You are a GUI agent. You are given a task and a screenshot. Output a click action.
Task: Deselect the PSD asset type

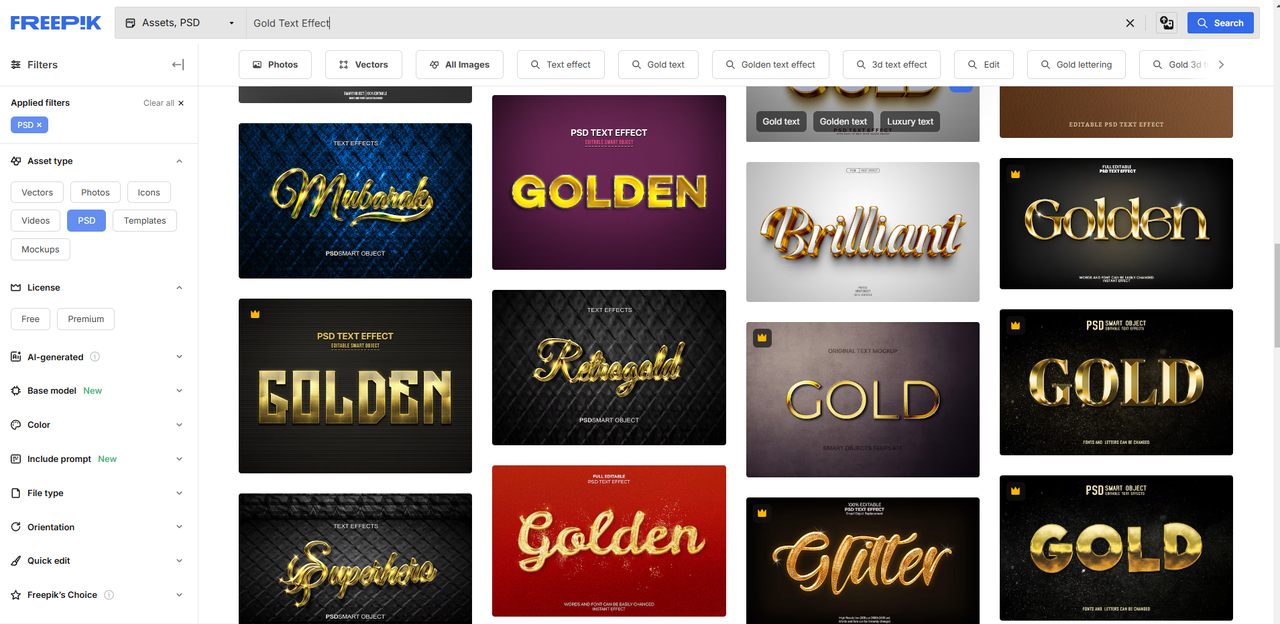87,220
